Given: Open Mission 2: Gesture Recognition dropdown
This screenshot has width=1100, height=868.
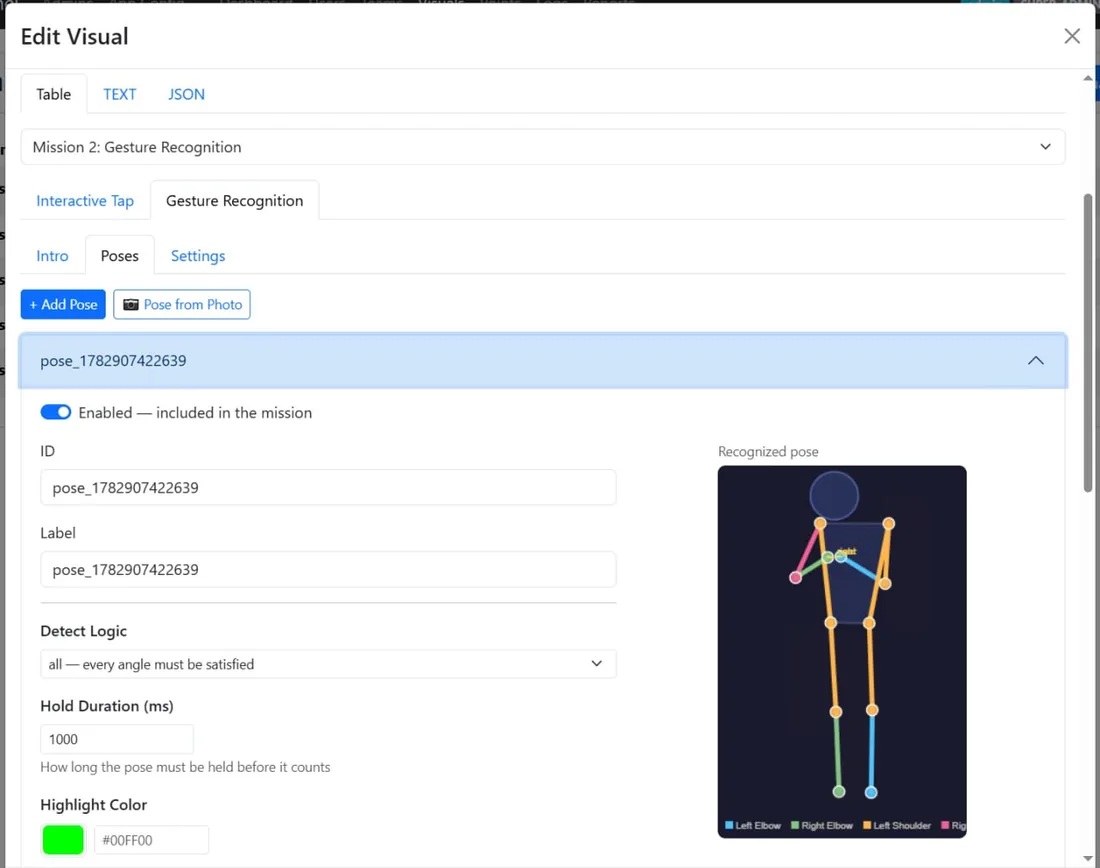Looking at the screenshot, I should tap(542, 147).
